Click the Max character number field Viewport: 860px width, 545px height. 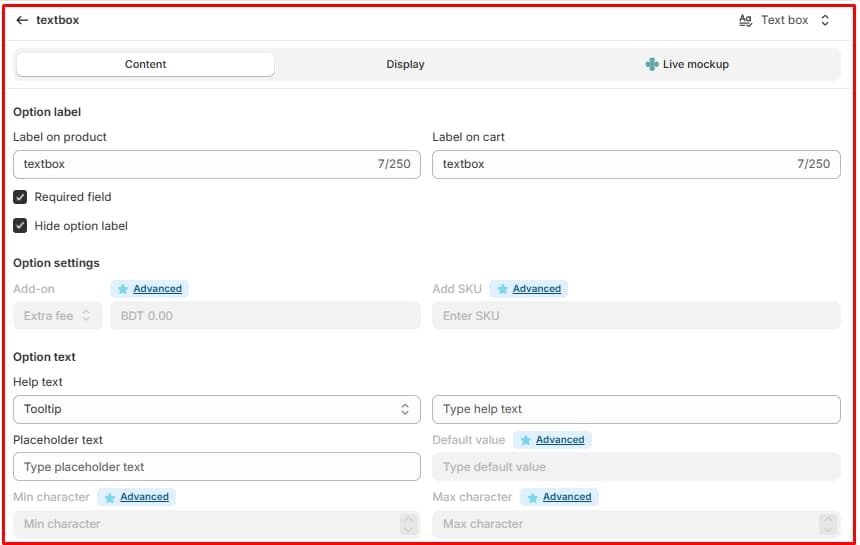(x=636, y=524)
